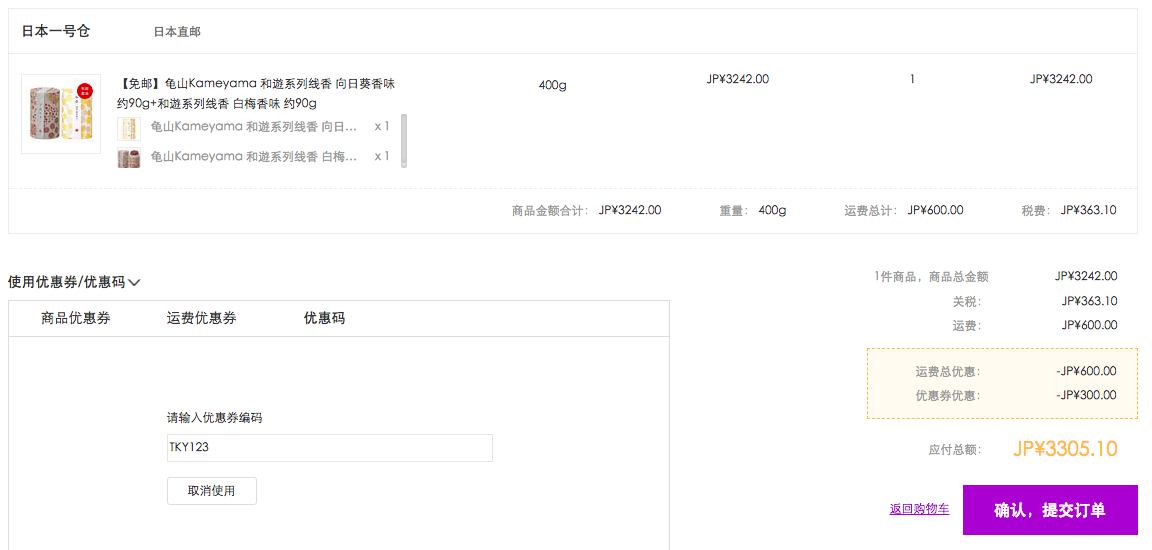Screen dimensions: 1152x550
Task: Go back via 返回购物车 link
Action: click(919, 509)
